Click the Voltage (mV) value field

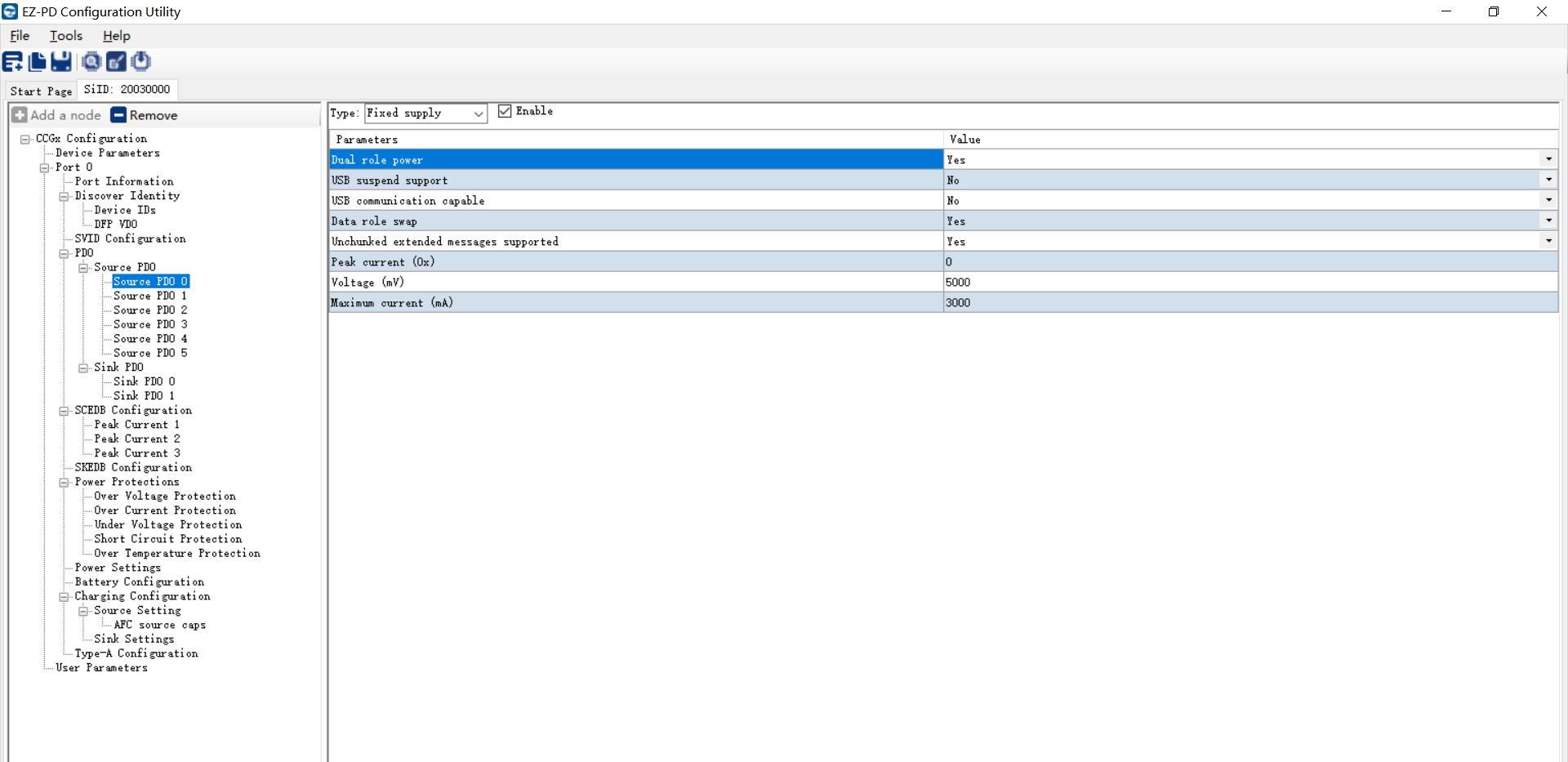[x=1250, y=282]
